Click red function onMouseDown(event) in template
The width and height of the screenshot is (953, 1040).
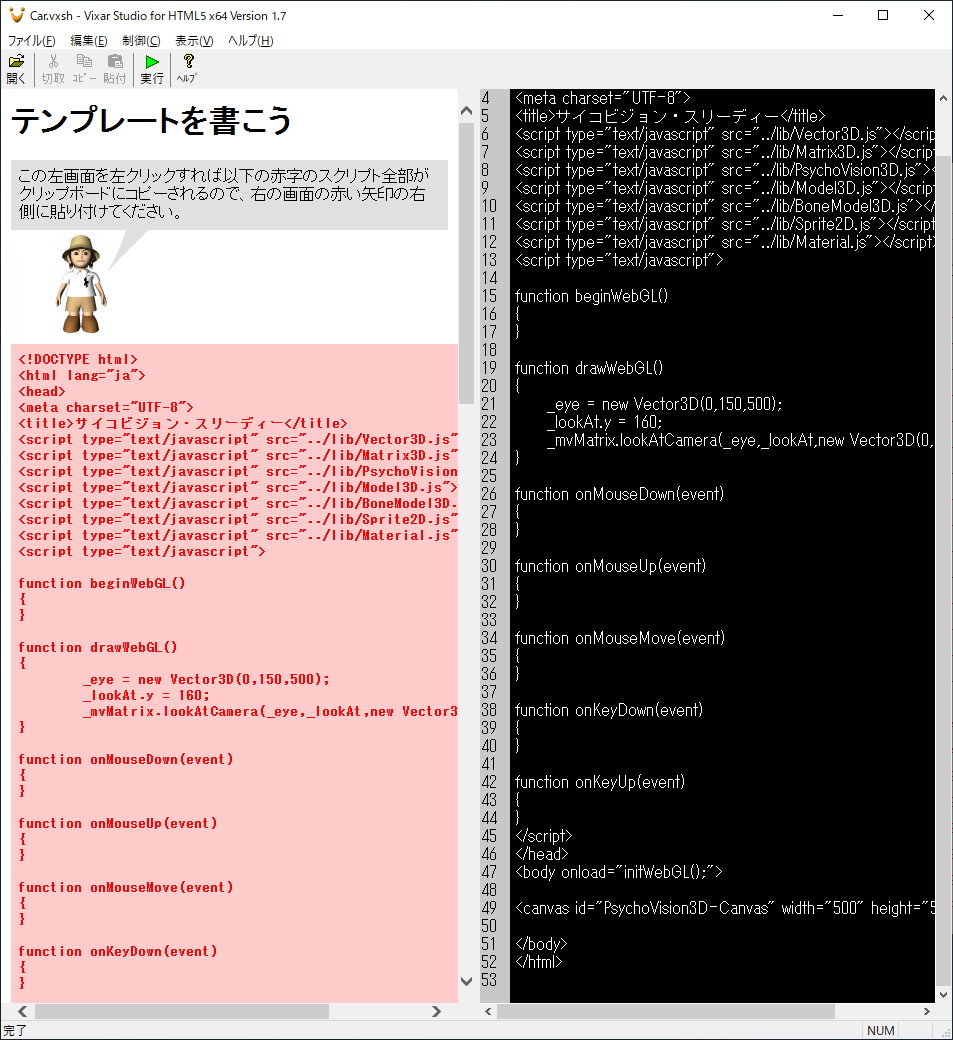coord(125,759)
